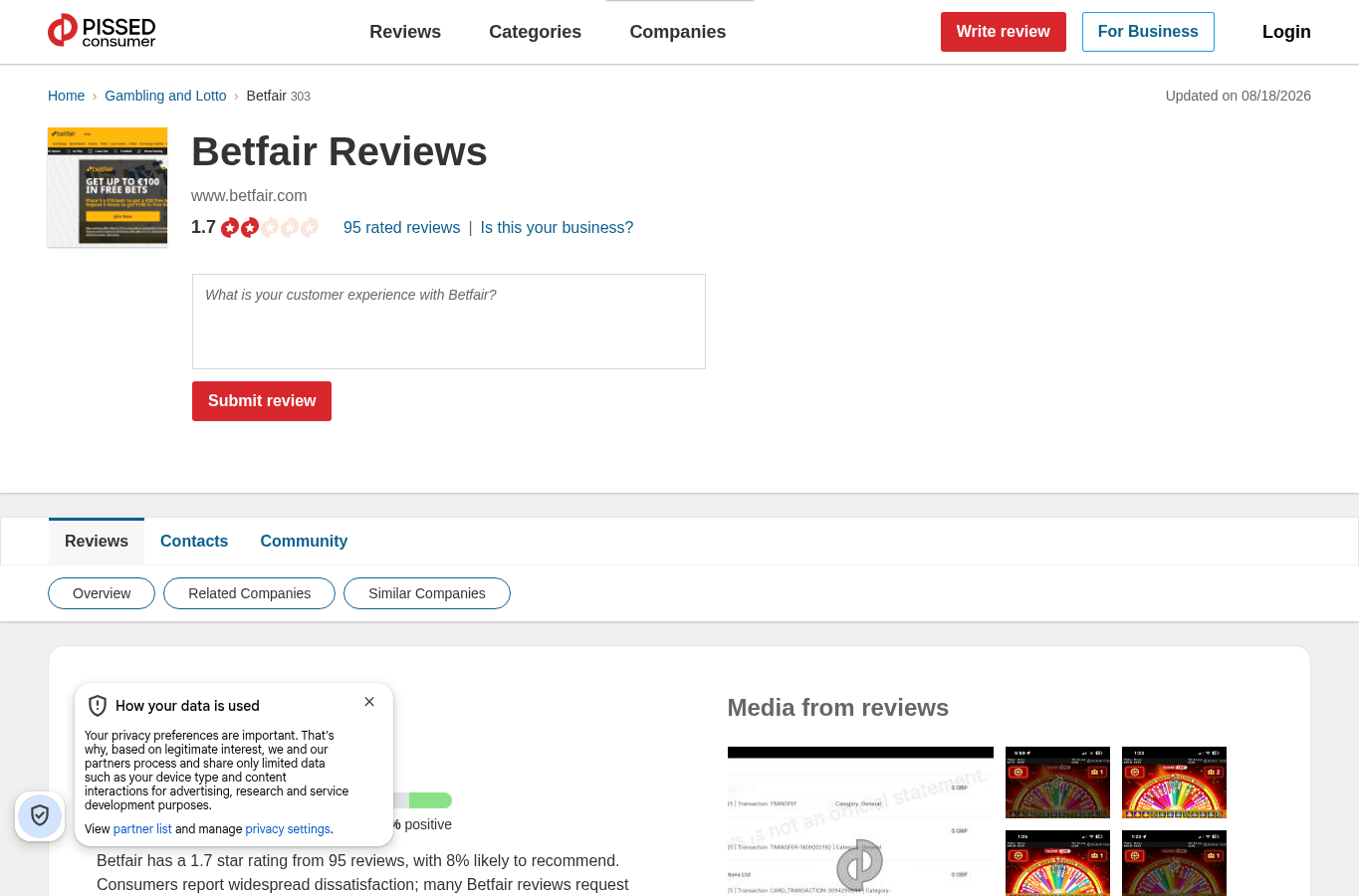Open the top-right wheel game thumbnail
This screenshot has width=1359, height=896.
point(1174,783)
